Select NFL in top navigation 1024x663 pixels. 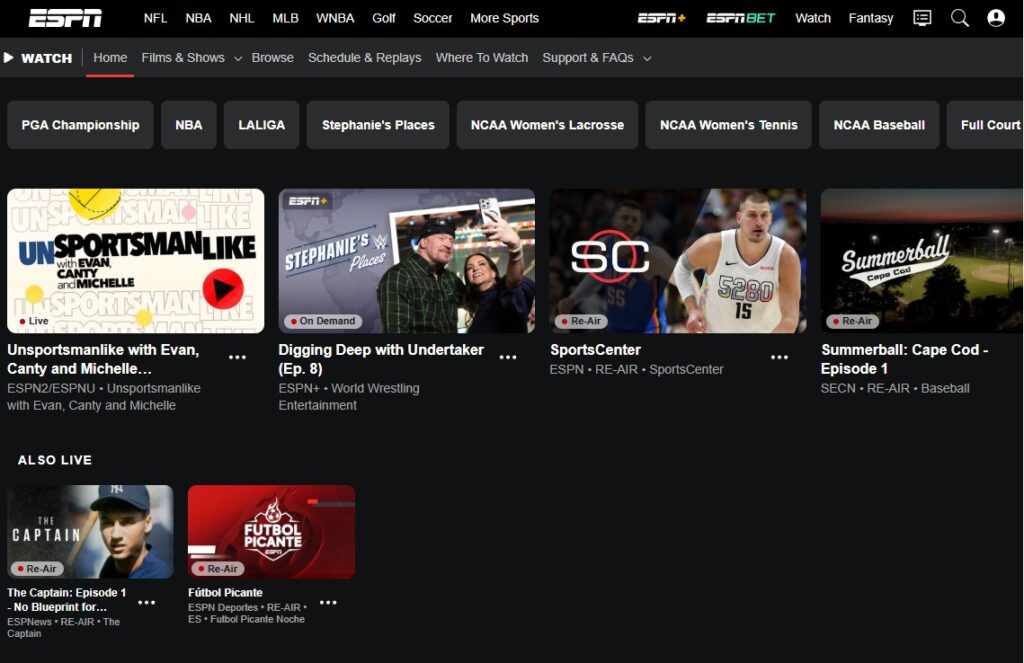(x=155, y=18)
